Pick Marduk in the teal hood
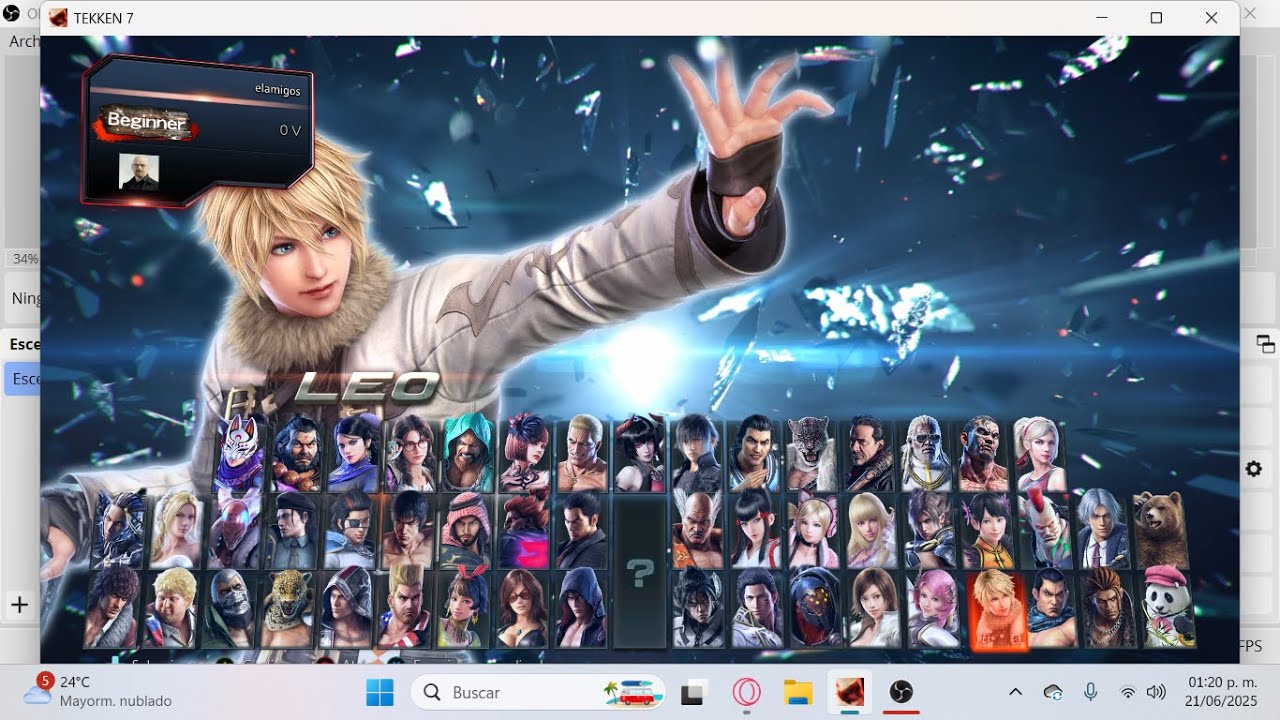Image resolution: width=1280 pixels, height=720 pixels. click(469, 454)
